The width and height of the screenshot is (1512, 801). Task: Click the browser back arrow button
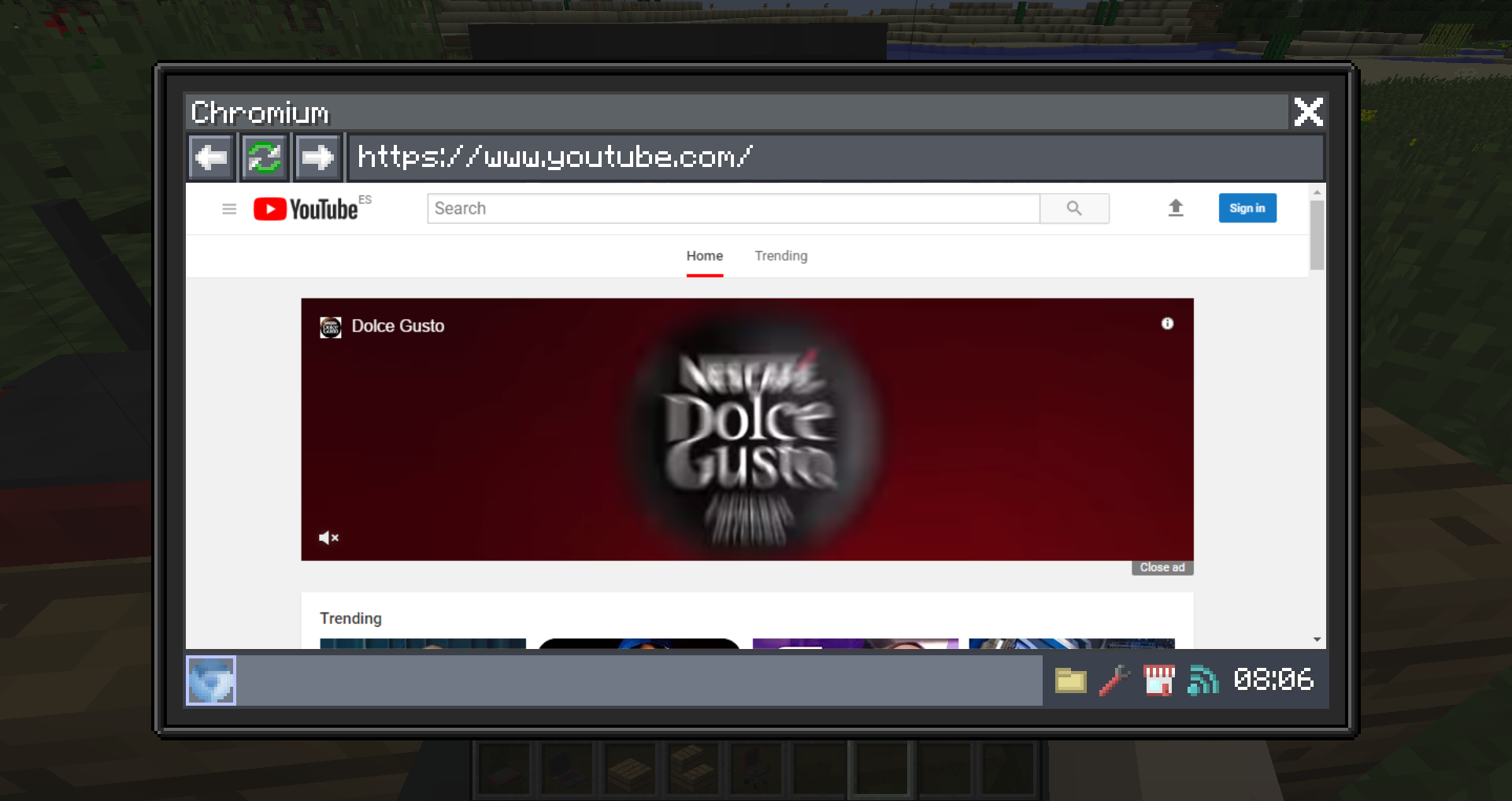(x=211, y=158)
